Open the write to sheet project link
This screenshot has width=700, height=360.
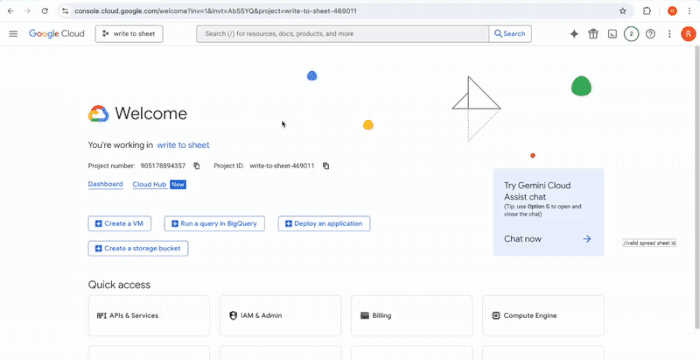coord(183,145)
